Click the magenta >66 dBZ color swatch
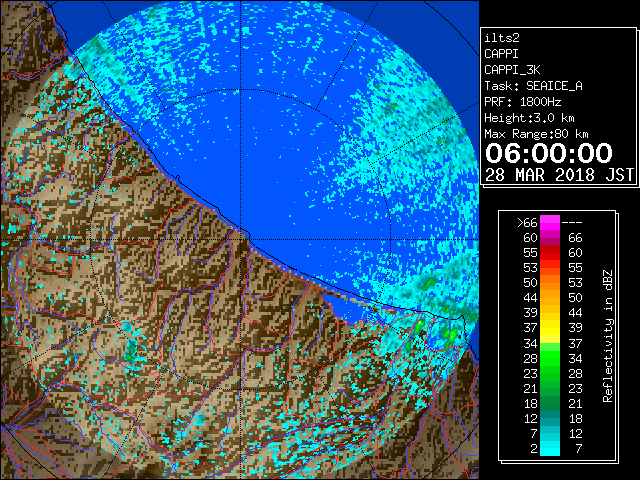This screenshot has width=640, height=480. (x=550, y=223)
